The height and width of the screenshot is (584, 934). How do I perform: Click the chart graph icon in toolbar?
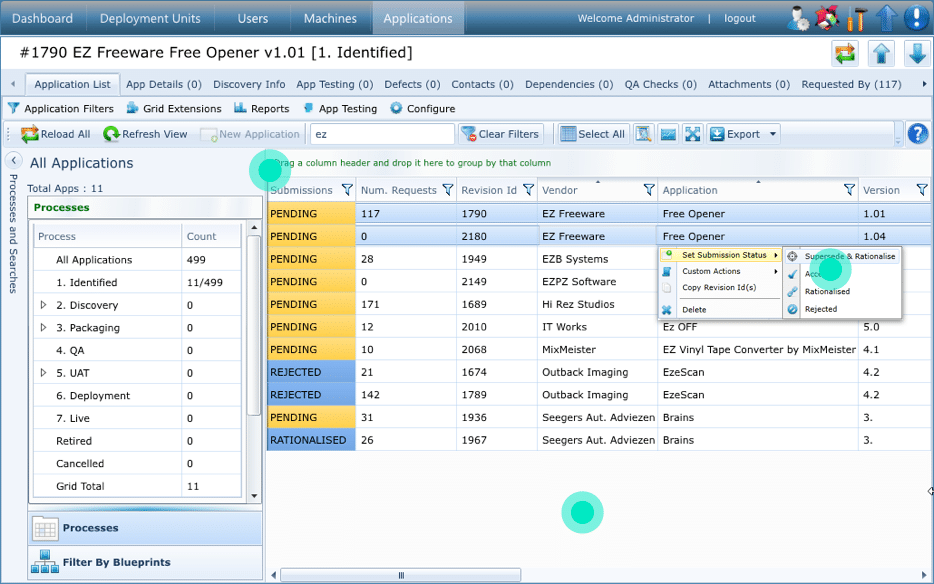click(668, 134)
